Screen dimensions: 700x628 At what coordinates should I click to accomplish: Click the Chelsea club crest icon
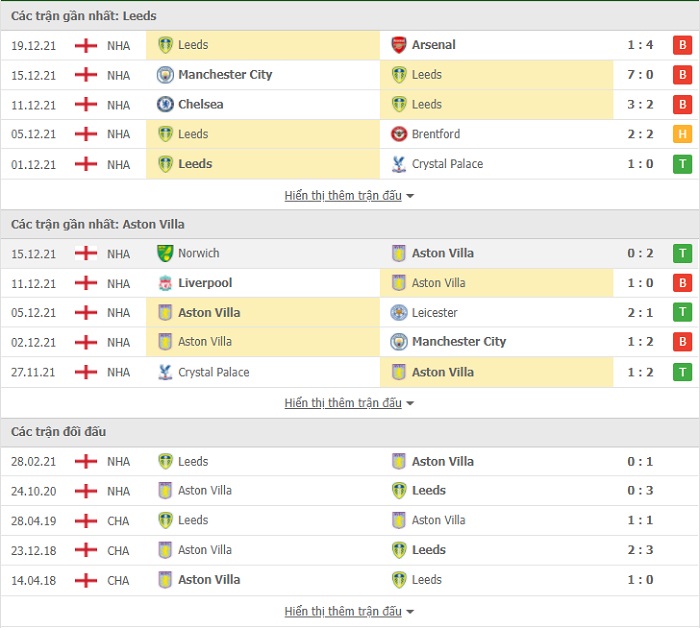click(x=165, y=104)
